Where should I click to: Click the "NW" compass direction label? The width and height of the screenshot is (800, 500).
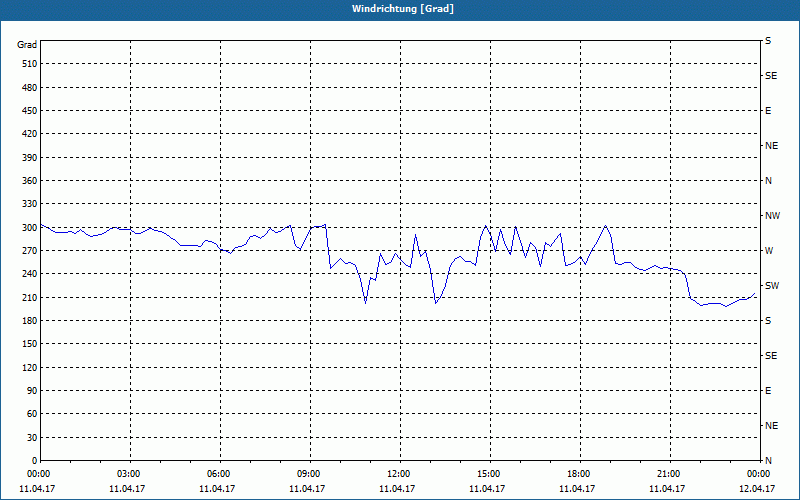tap(772, 216)
